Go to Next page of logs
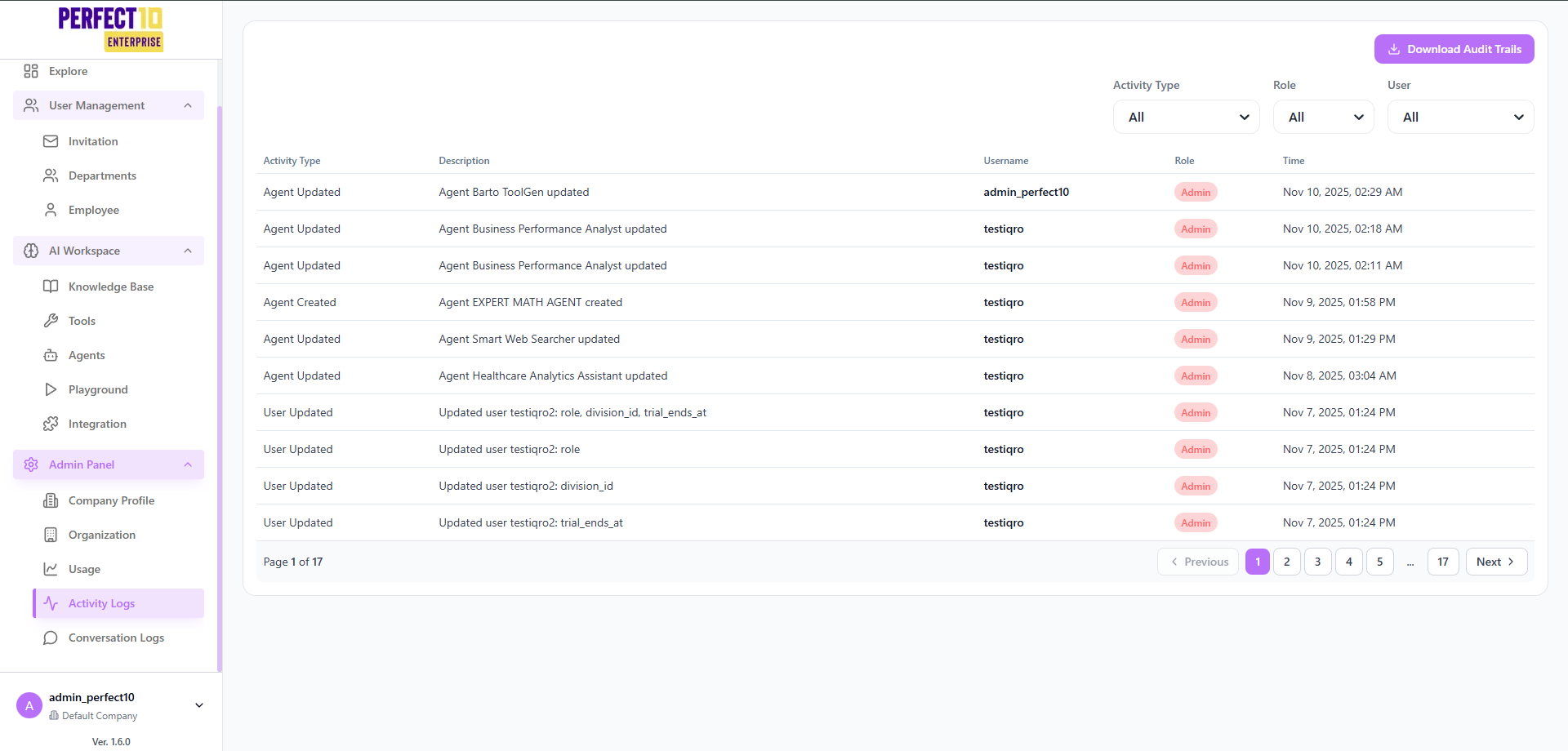The image size is (1568, 751). (1496, 562)
